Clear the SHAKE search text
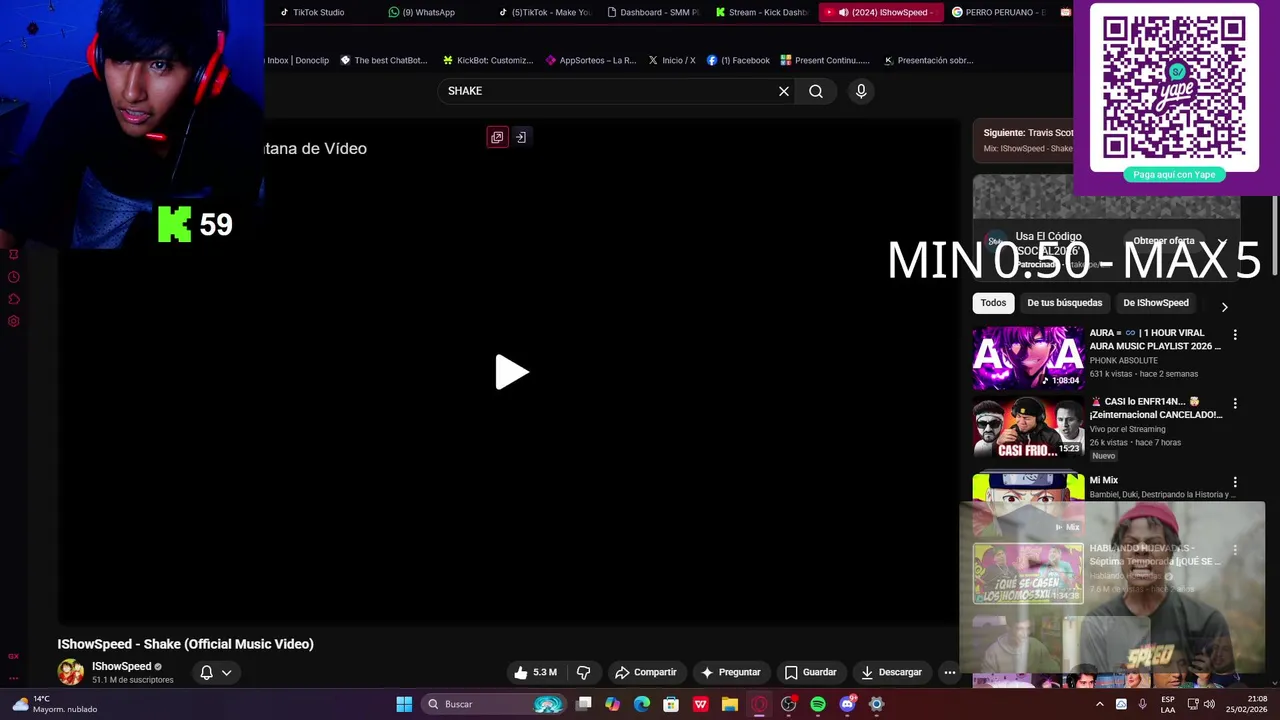This screenshot has height=720, width=1280. (x=784, y=91)
